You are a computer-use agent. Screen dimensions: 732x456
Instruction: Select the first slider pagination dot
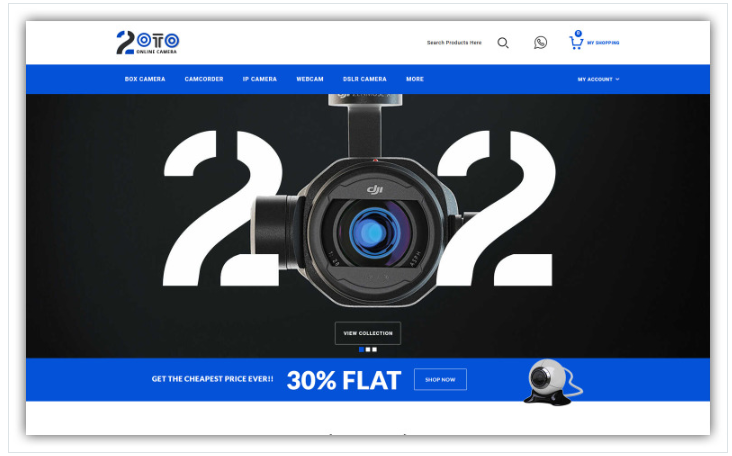pyautogui.click(x=361, y=349)
